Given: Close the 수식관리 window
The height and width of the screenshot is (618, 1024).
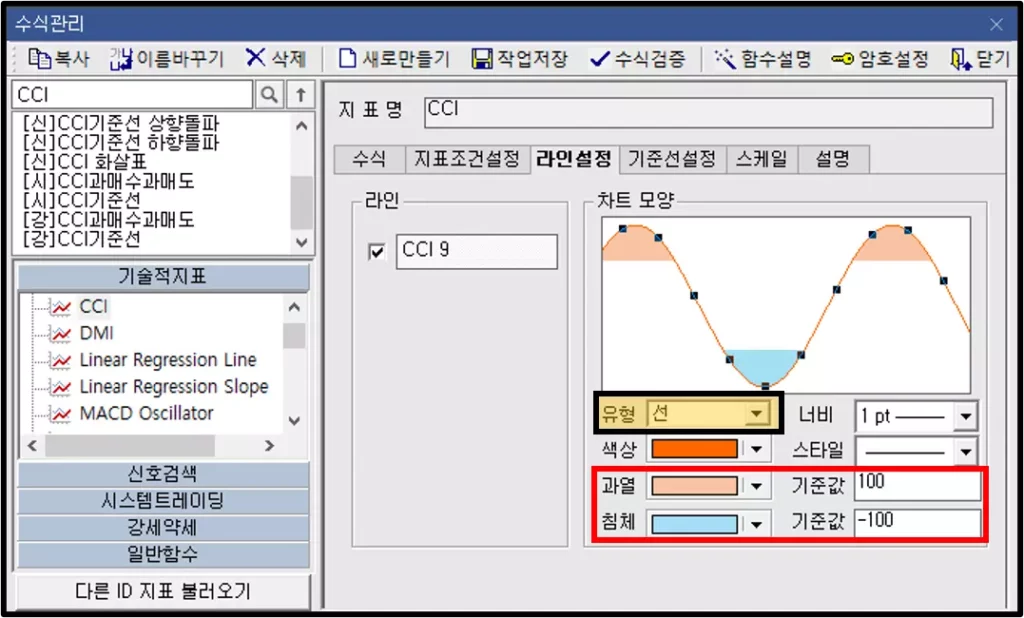Looking at the screenshot, I should click(x=996, y=25).
